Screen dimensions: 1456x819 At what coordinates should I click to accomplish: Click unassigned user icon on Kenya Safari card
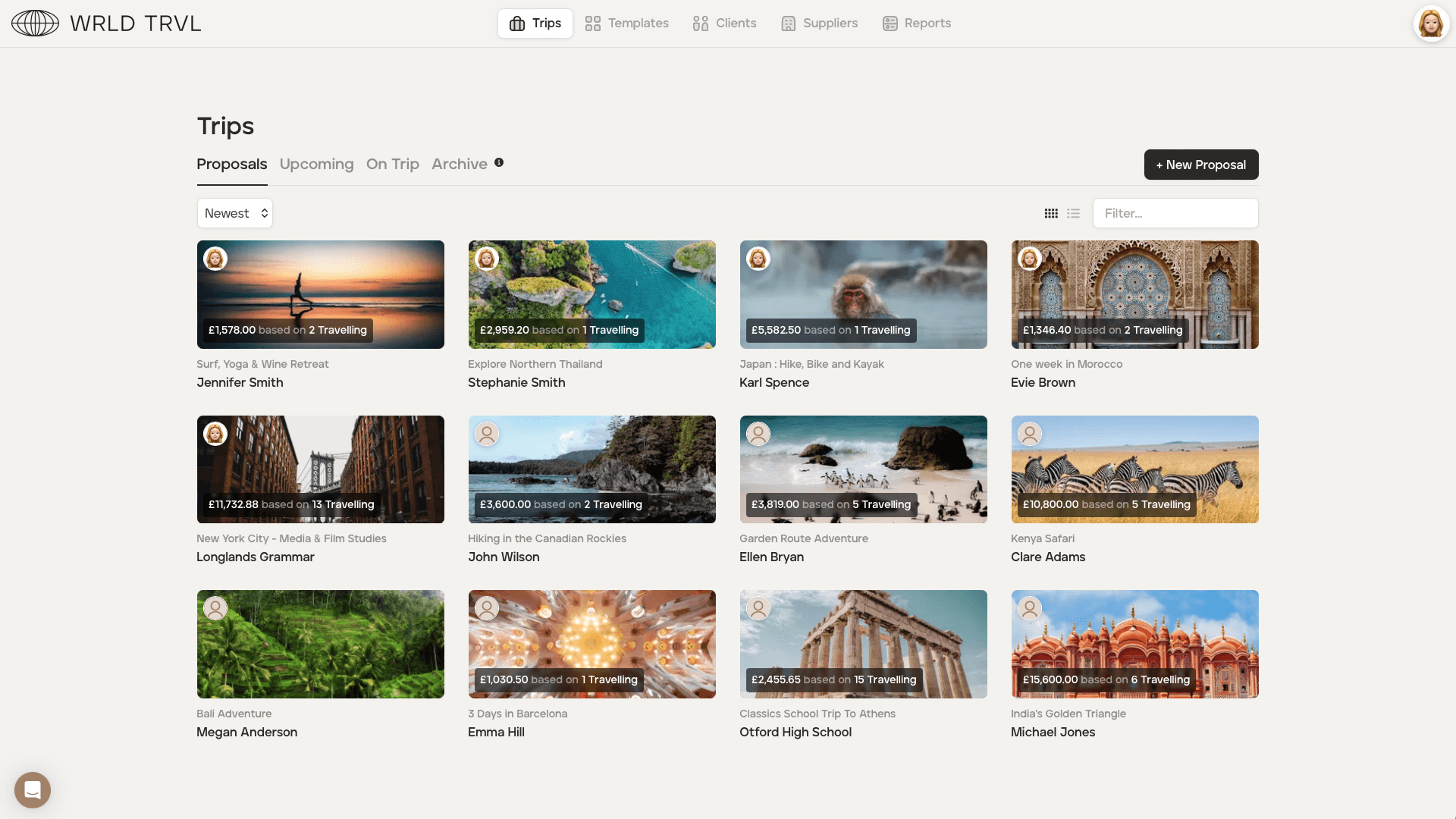coord(1030,434)
